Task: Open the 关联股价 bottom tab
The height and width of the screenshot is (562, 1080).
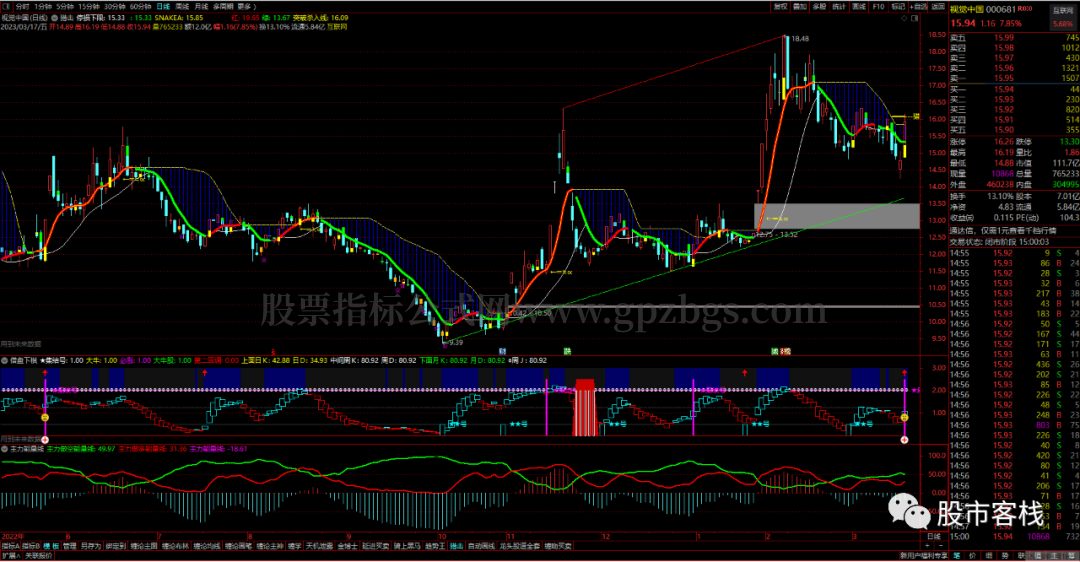Action: 39,556
